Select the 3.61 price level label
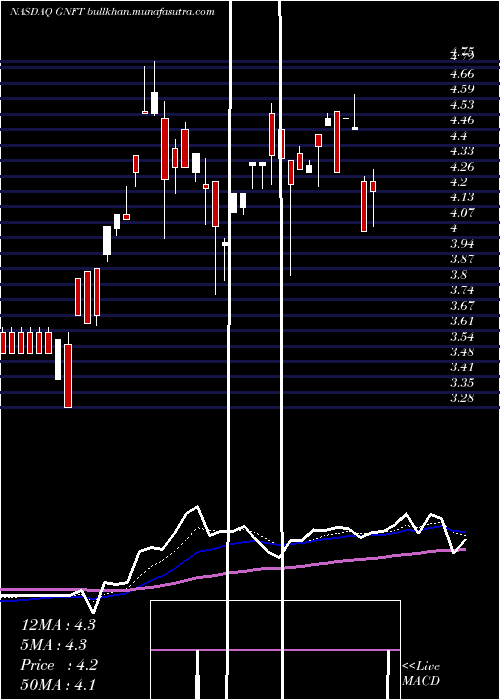Image resolution: width=500 pixels, height=700 pixels. (462, 321)
